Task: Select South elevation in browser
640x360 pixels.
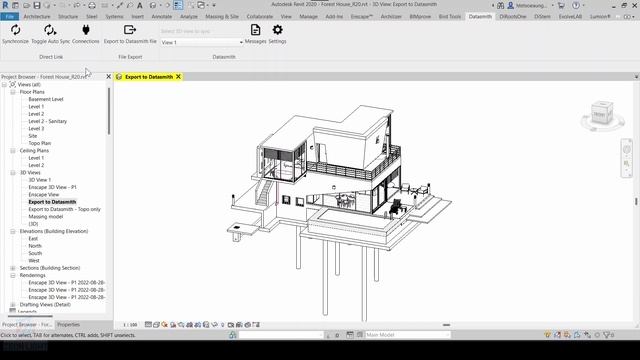Action: click(x=35, y=253)
